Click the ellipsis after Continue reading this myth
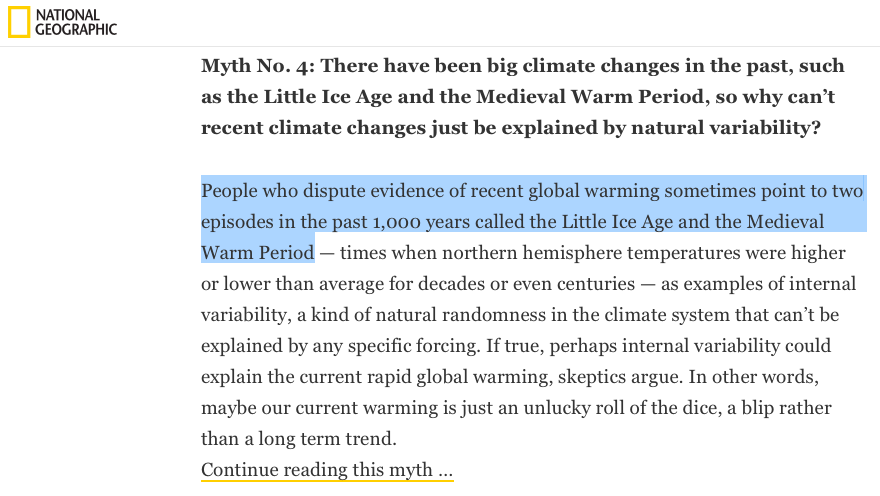Screen dimensions: 880x496 click(x=446, y=471)
